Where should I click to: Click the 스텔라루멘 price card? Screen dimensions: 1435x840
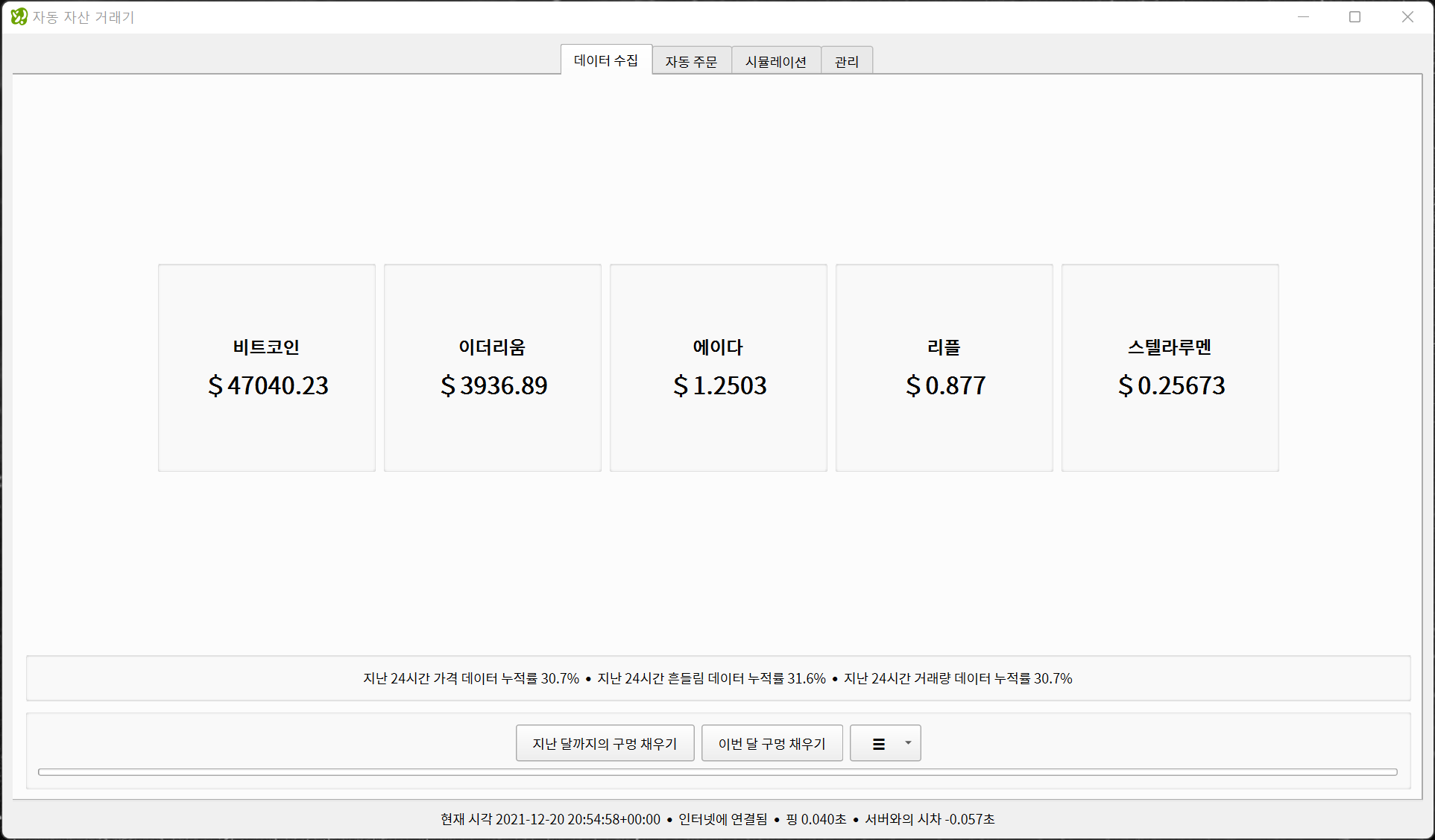1170,367
